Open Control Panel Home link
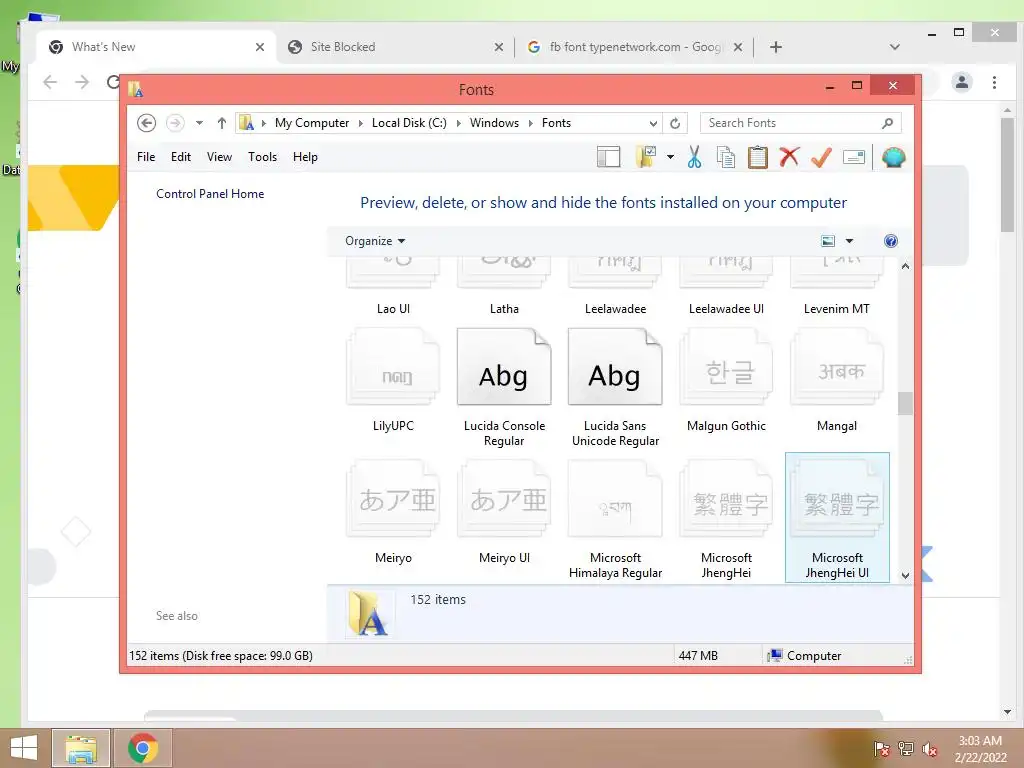Screen dimensions: 1024x768 click(210, 193)
